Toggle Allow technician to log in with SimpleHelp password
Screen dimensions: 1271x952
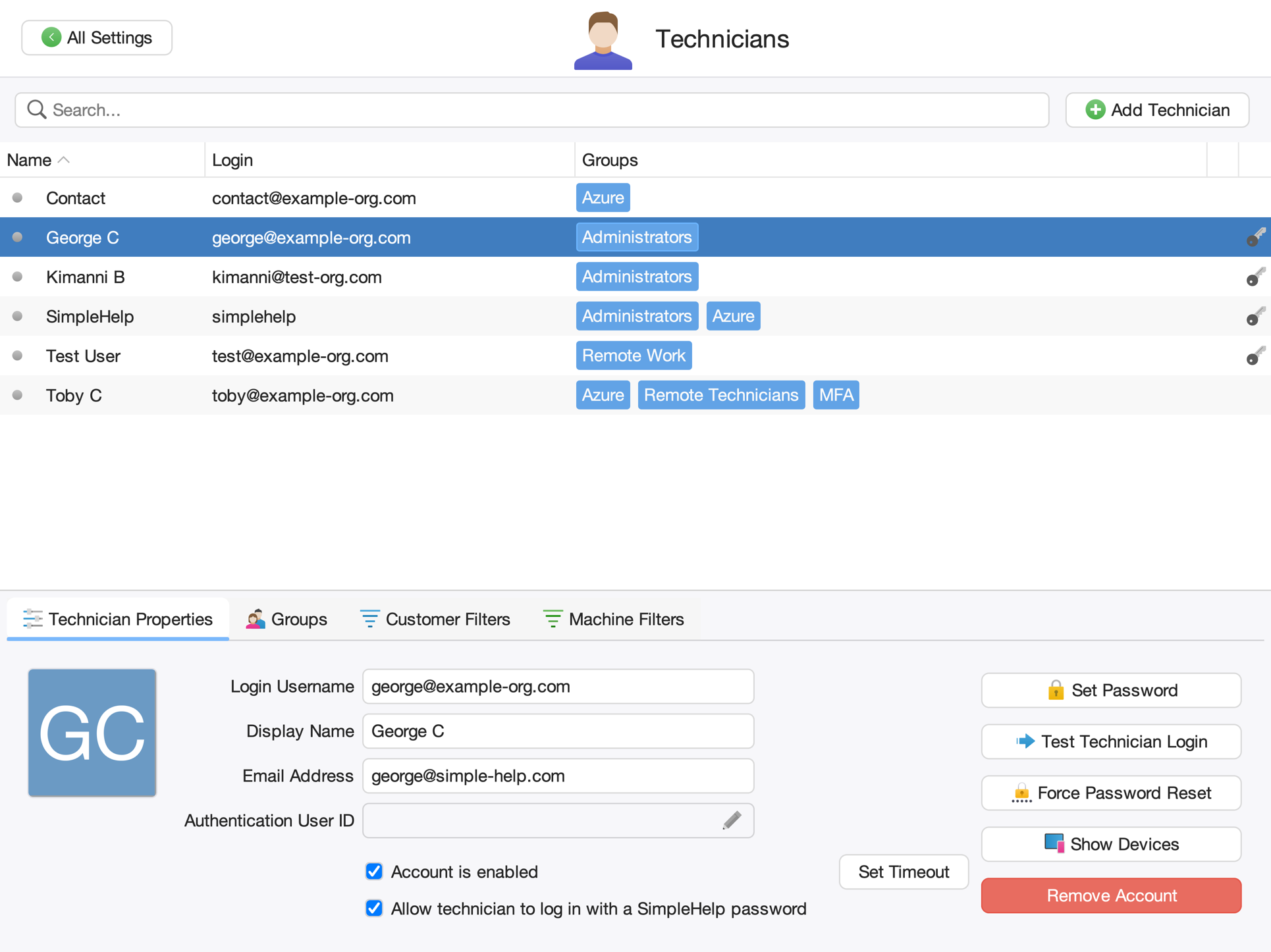pyautogui.click(x=374, y=909)
